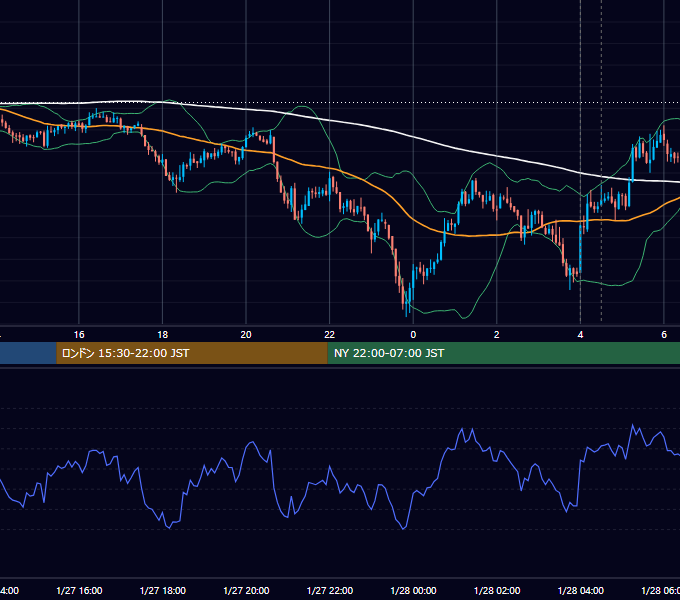Click the 1/28 02:00 oscillator time label
This screenshot has width=680, height=600.
(497, 590)
